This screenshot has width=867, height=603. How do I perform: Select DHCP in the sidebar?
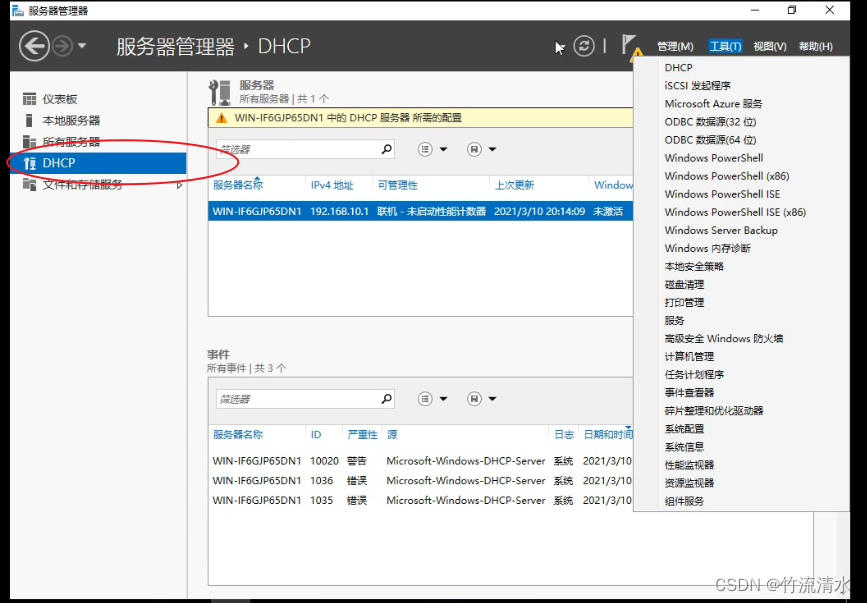click(98, 163)
